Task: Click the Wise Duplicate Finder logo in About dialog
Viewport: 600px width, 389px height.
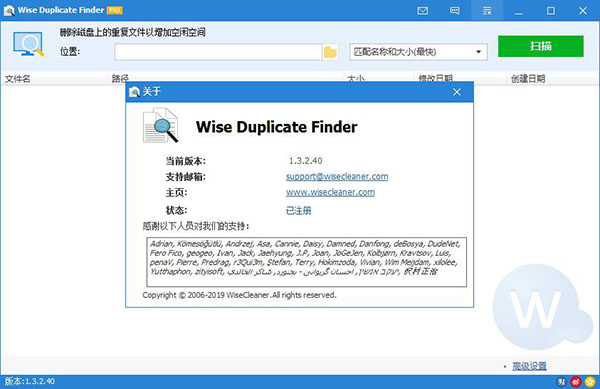Action: coord(160,125)
